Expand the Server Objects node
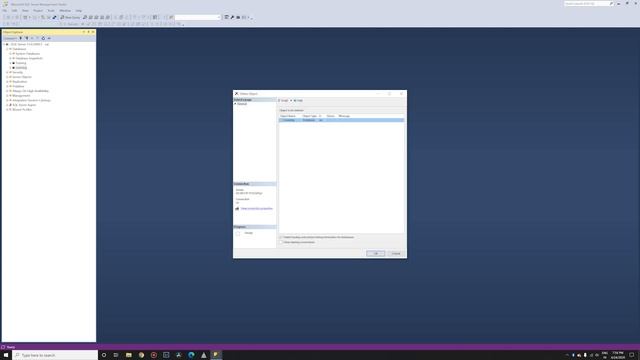640x360 pixels. tap(7, 77)
